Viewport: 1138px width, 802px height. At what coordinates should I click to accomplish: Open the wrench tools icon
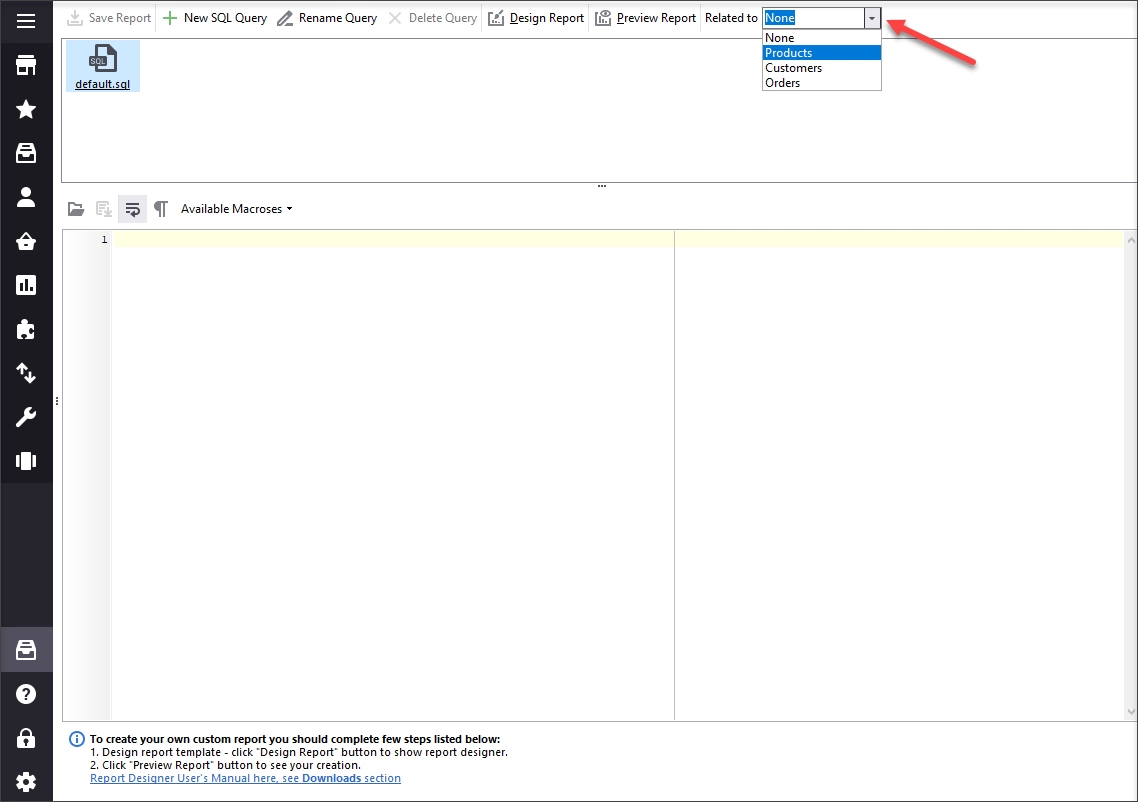coord(26,417)
